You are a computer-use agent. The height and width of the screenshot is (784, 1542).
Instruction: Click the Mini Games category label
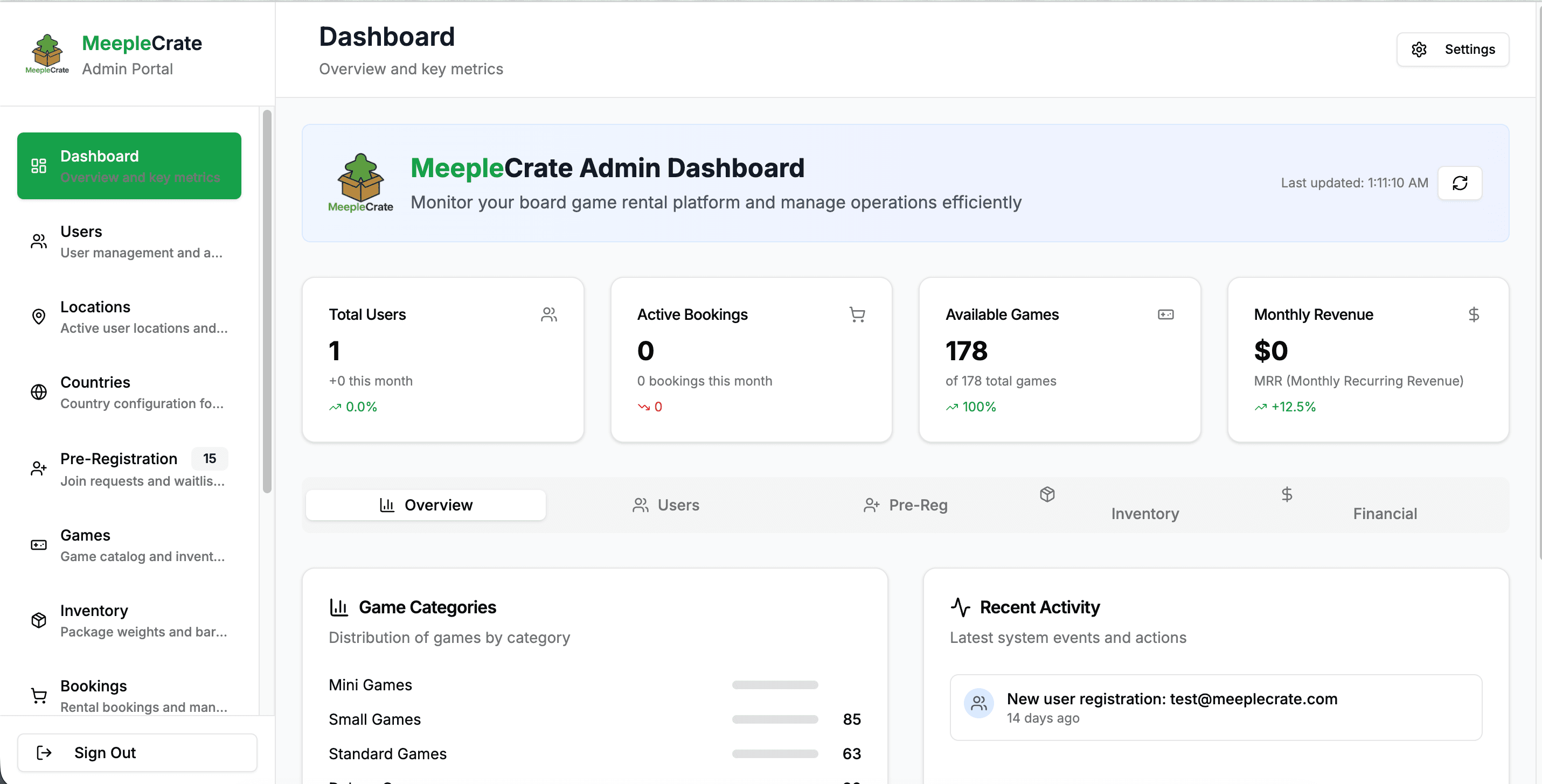(371, 685)
